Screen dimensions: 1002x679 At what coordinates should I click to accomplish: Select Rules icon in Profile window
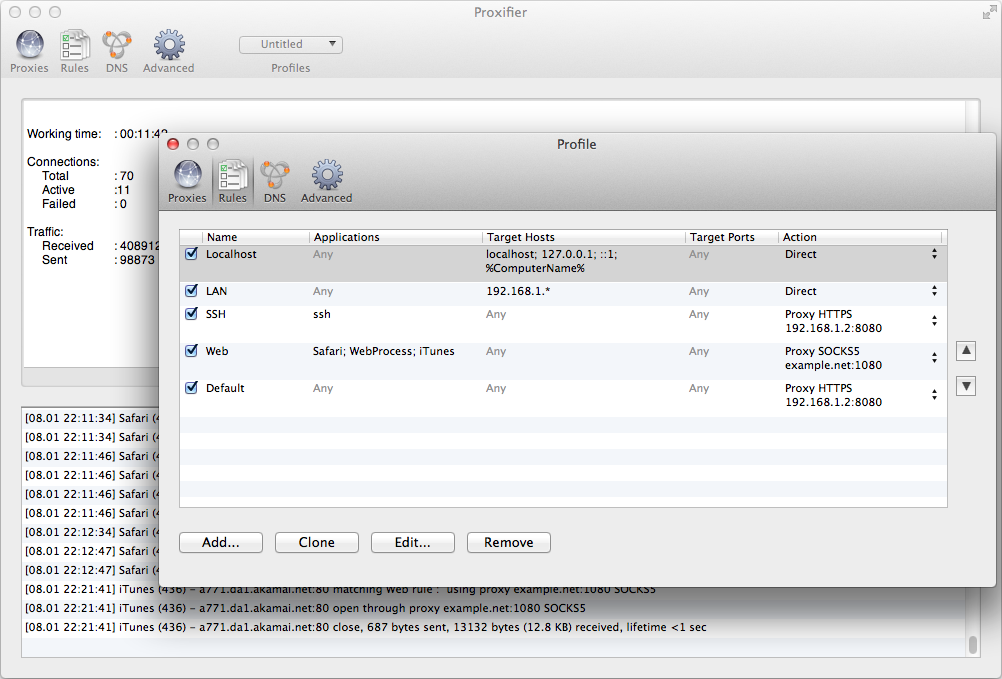[x=233, y=181]
